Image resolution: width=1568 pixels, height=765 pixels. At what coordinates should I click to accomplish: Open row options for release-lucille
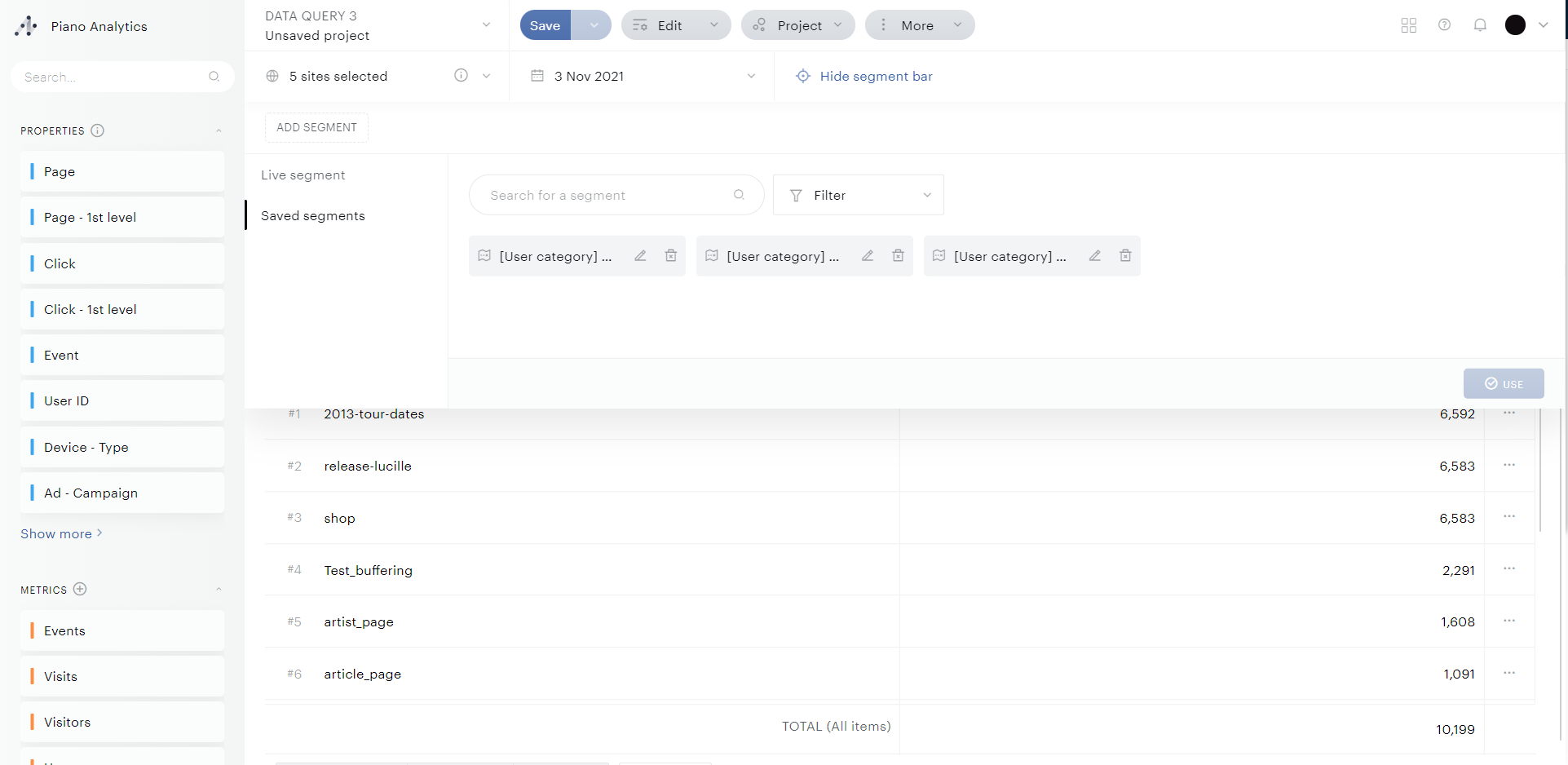pyautogui.click(x=1509, y=465)
